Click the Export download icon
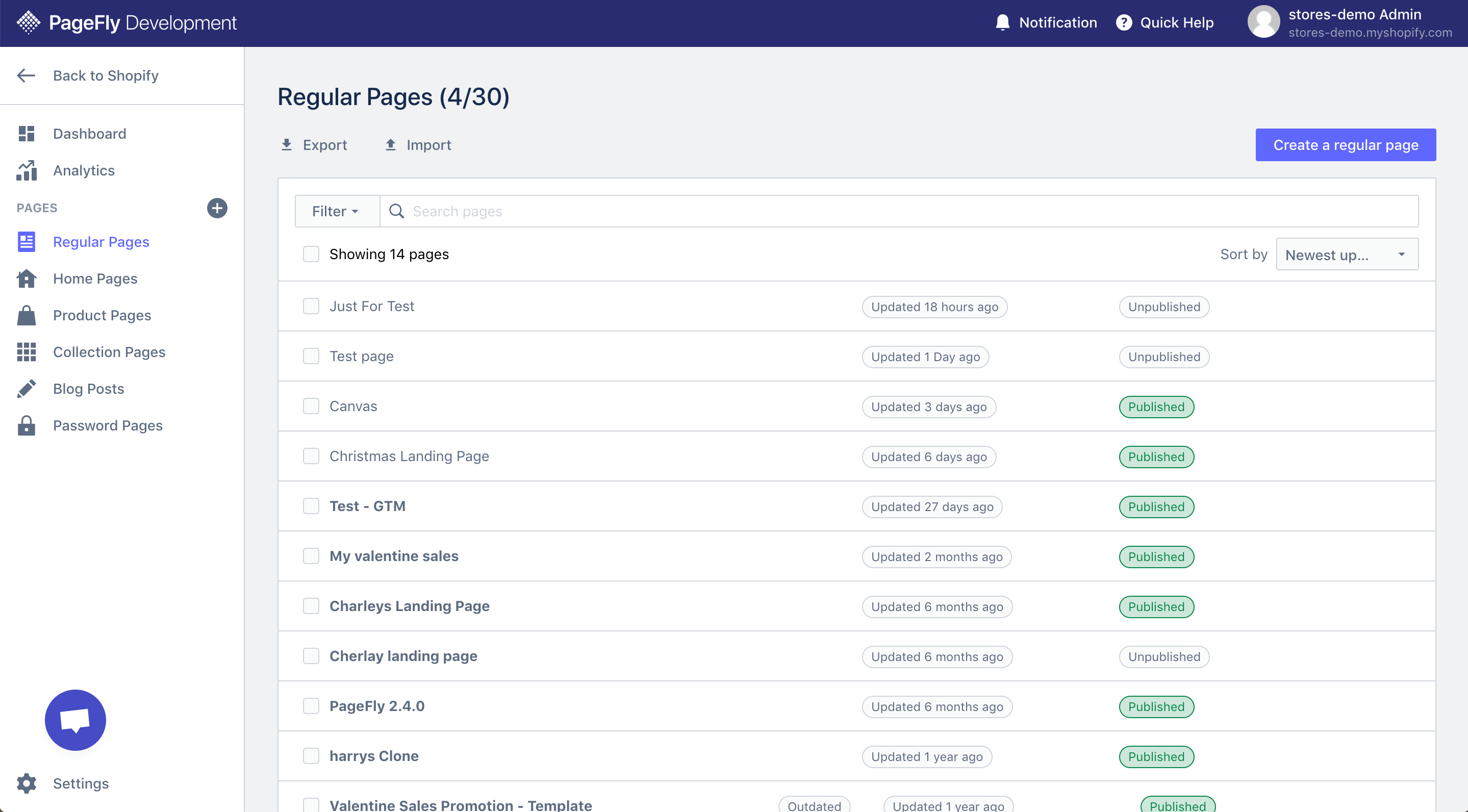Viewport: 1468px width, 812px height. point(287,145)
